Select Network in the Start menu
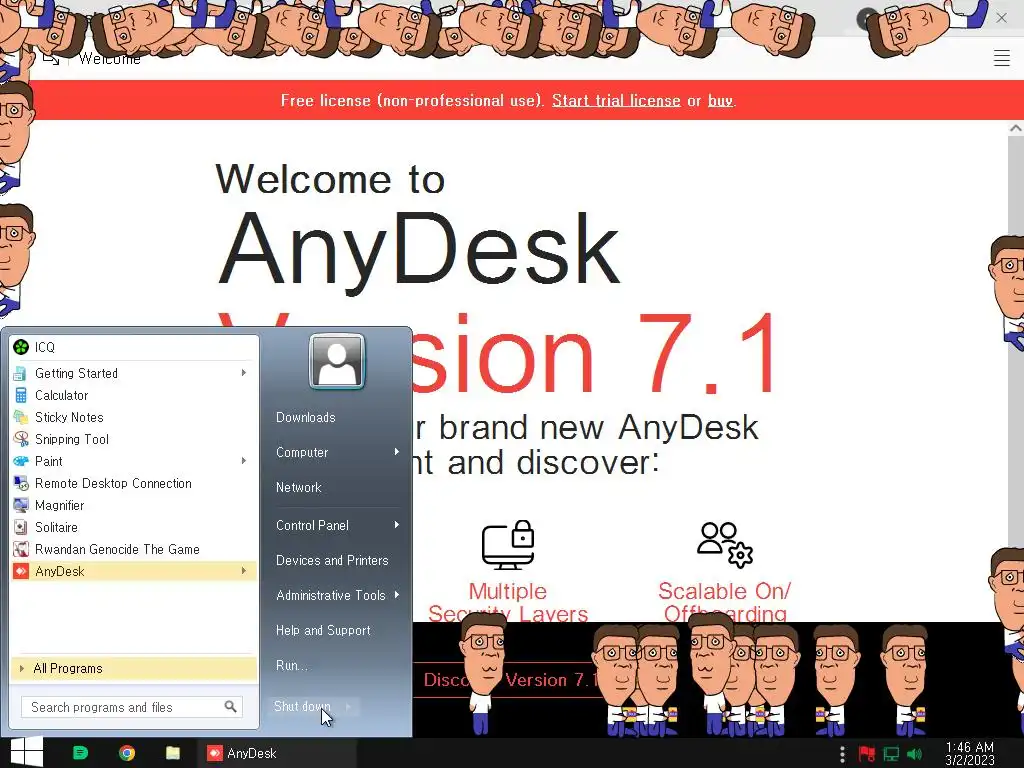The width and height of the screenshot is (1024, 768). 298,487
